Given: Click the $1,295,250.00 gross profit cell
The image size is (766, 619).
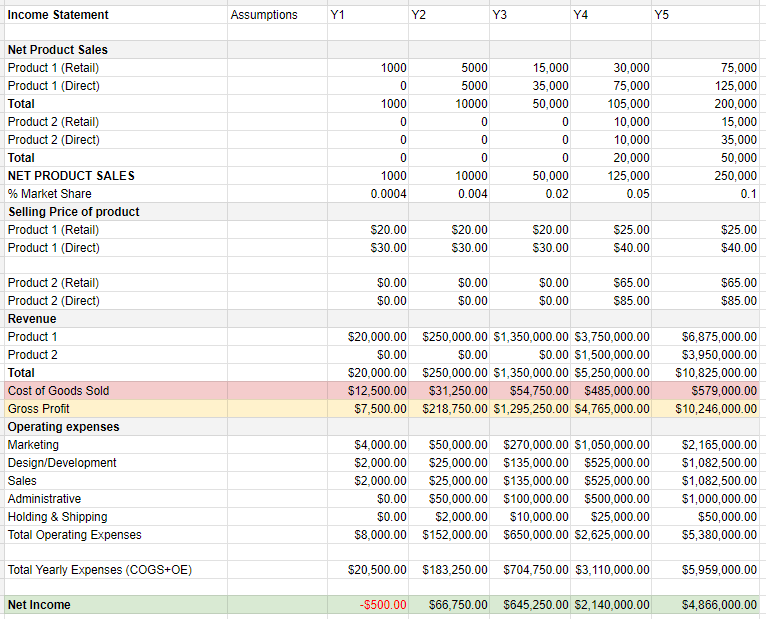Looking at the screenshot, I should pyautogui.click(x=530, y=409).
